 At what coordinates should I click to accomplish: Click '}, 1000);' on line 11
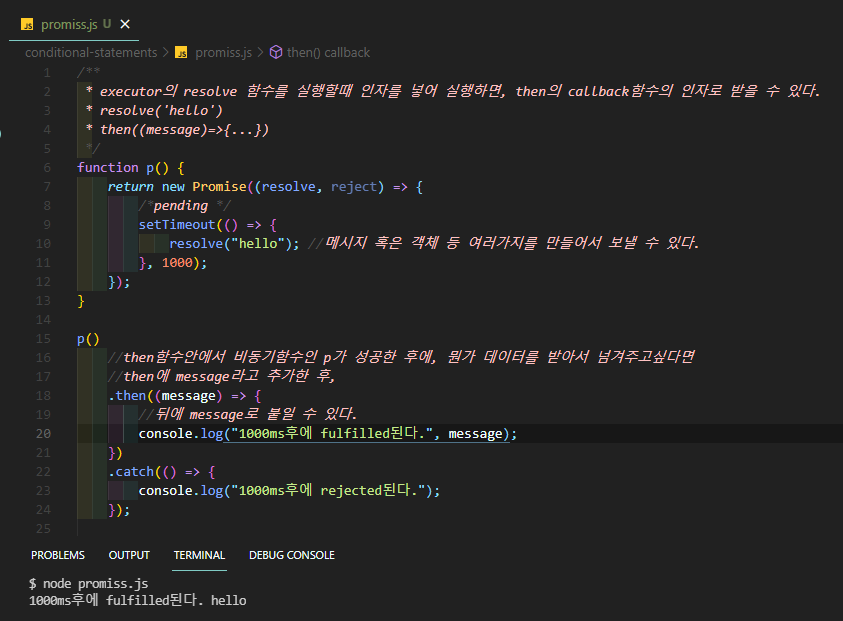(173, 262)
